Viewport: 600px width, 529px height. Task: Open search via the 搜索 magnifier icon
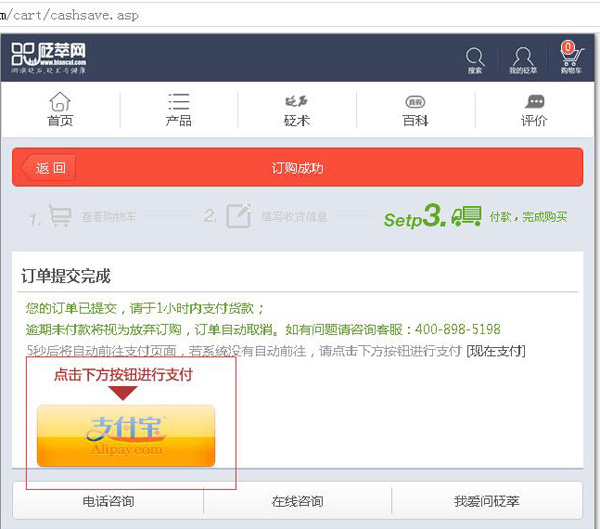click(475, 58)
